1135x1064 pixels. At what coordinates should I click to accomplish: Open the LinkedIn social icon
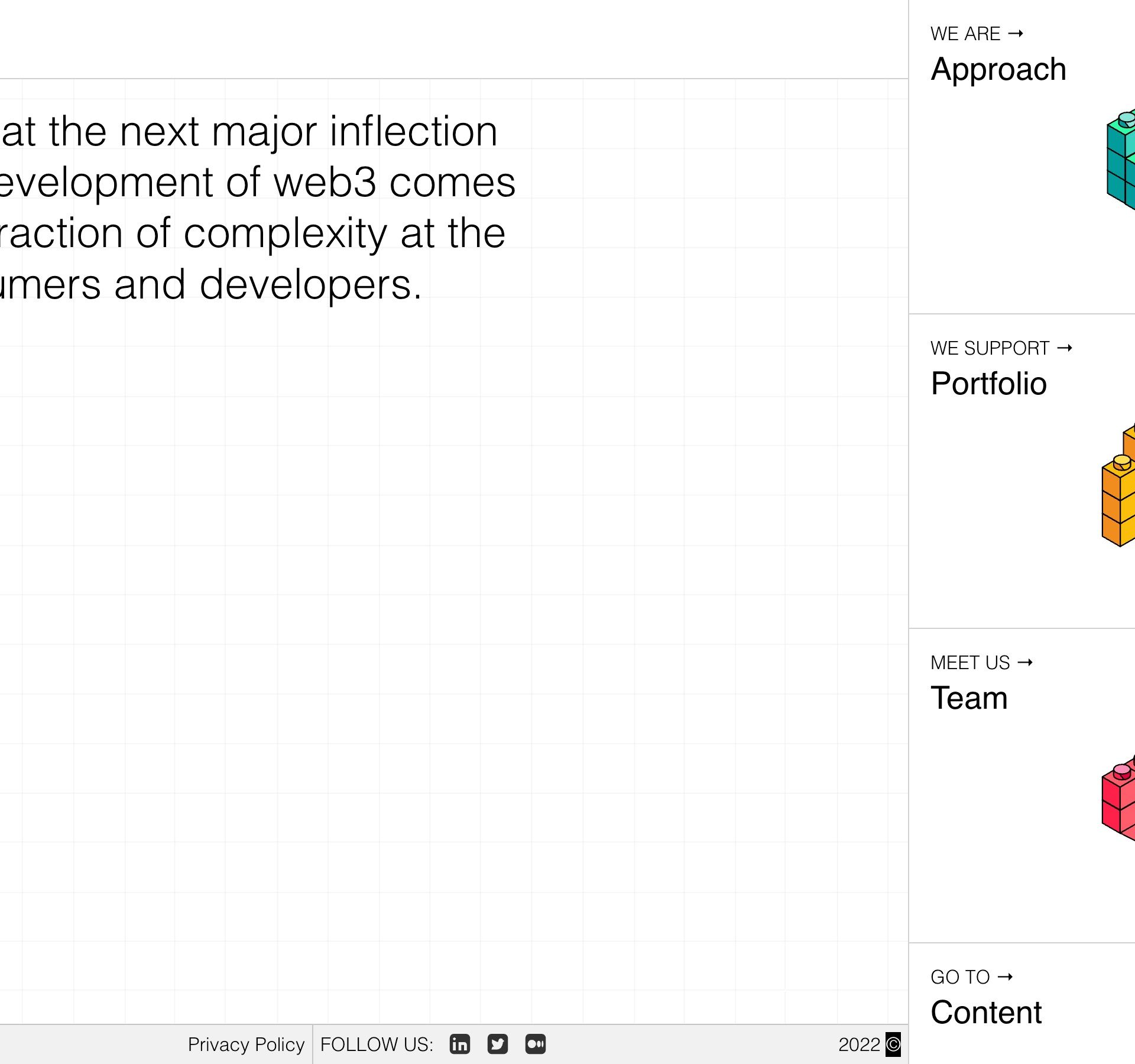pos(460,1044)
